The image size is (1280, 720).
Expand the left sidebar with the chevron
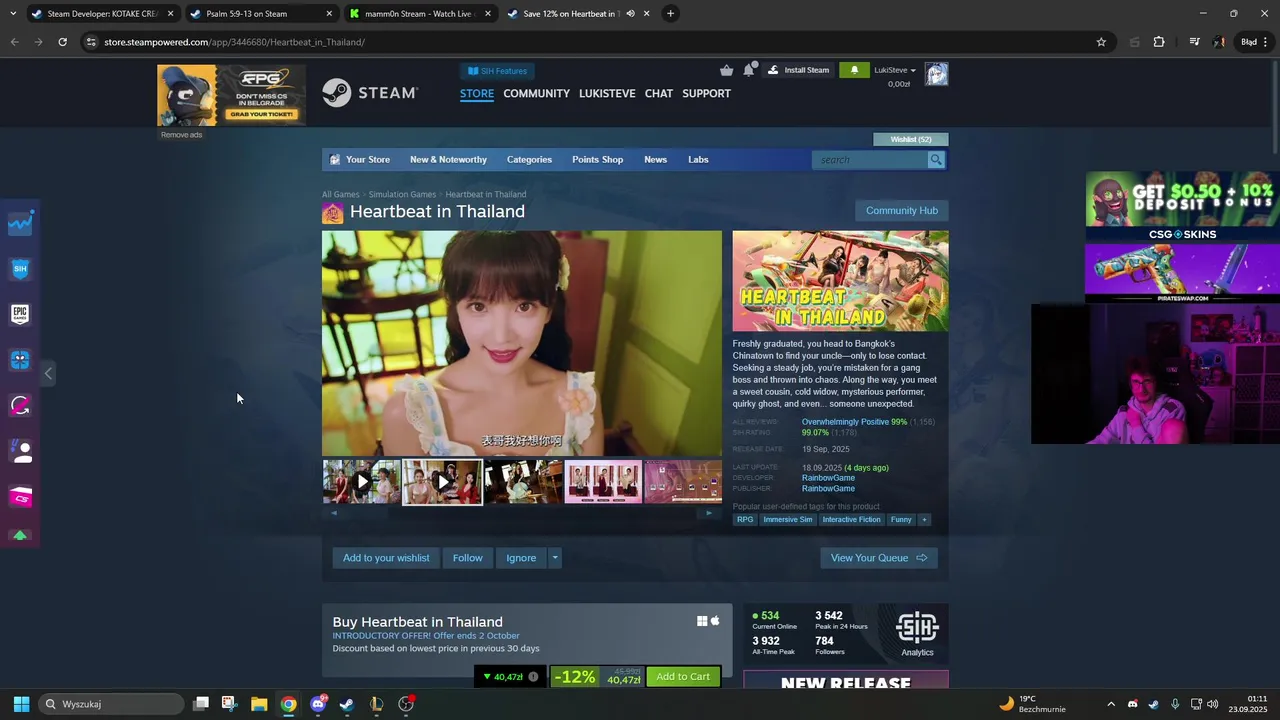coord(48,373)
